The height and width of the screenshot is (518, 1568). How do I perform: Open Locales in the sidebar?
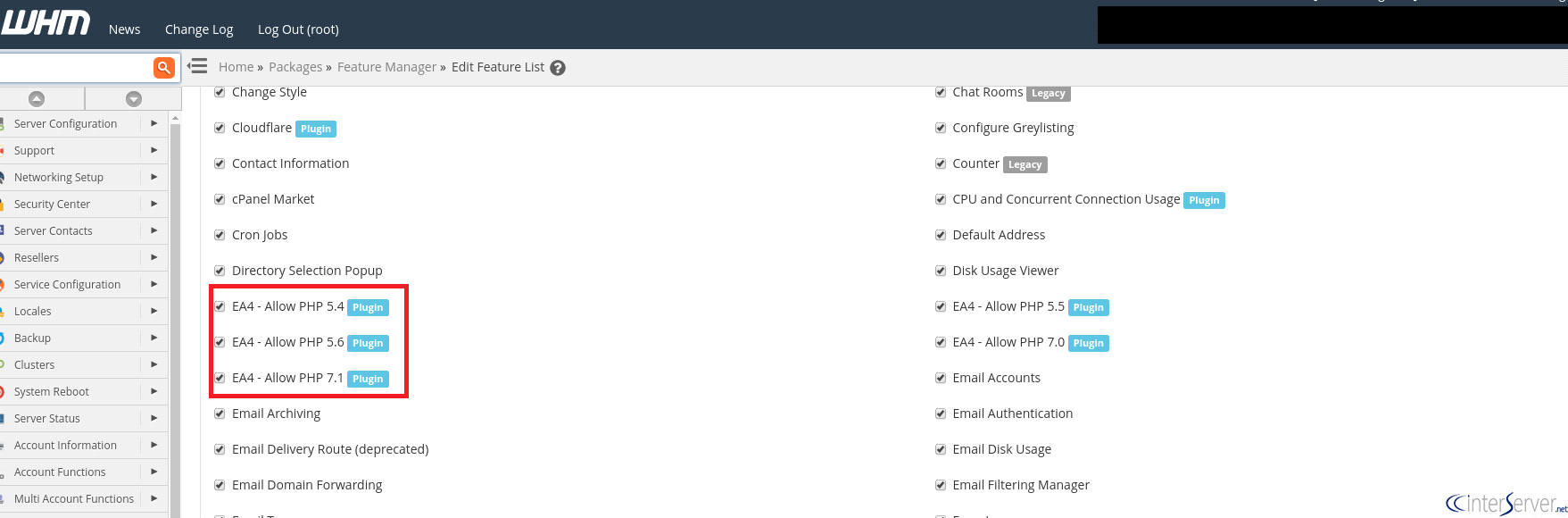33,311
